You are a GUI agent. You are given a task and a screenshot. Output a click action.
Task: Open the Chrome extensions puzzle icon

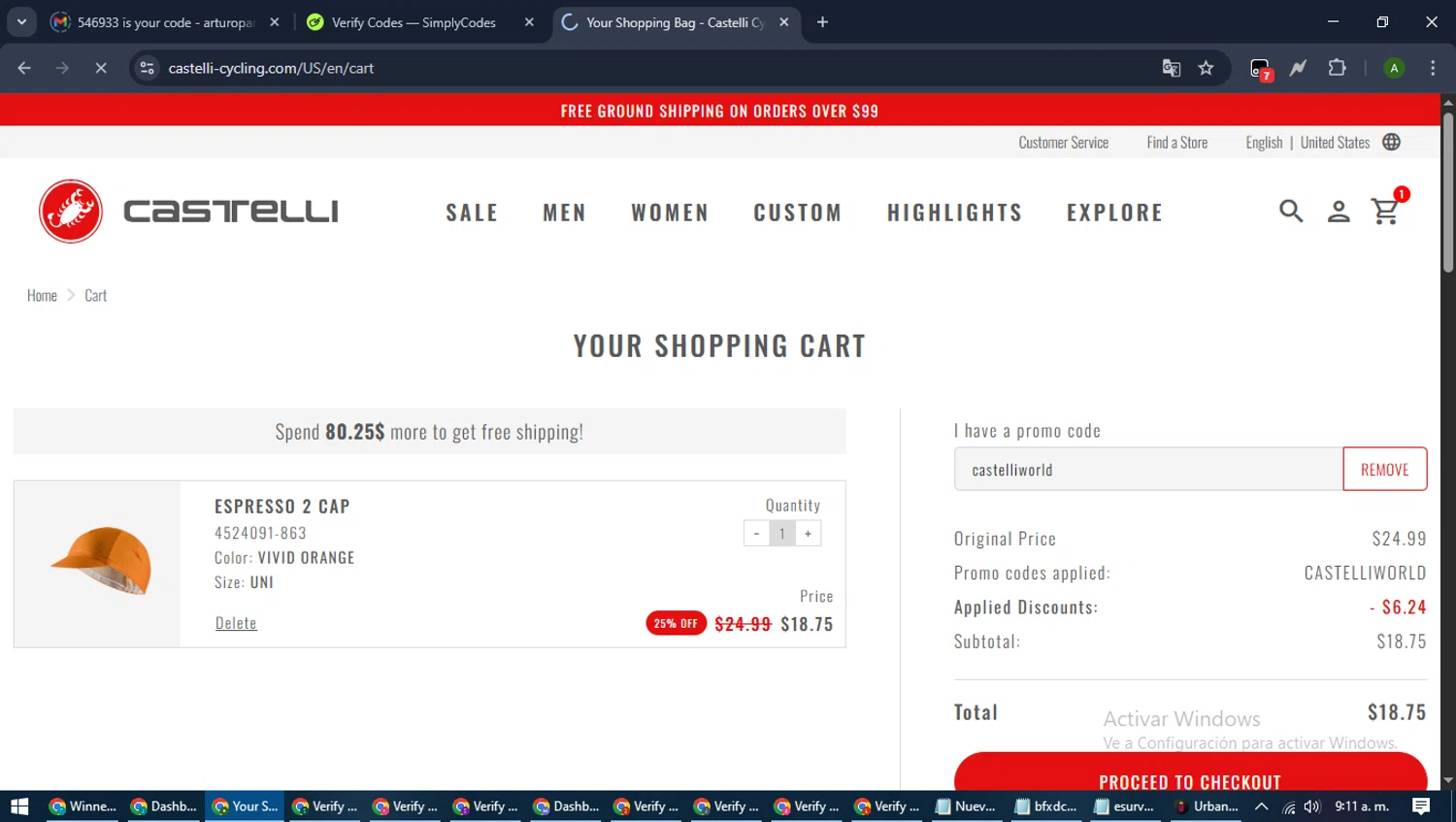tap(1337, 68)
